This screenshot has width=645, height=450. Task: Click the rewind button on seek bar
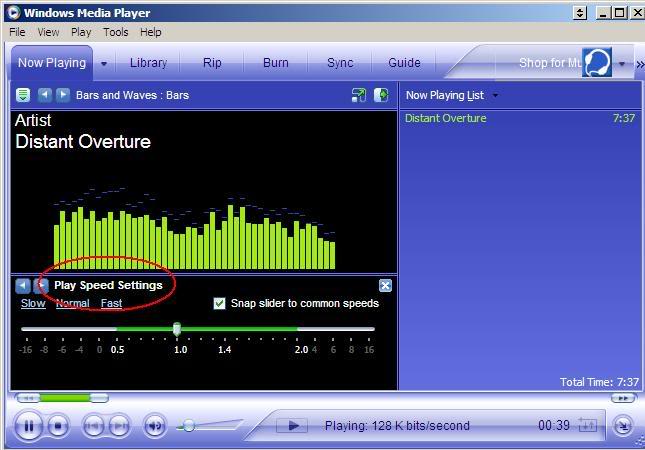[28, 398]
